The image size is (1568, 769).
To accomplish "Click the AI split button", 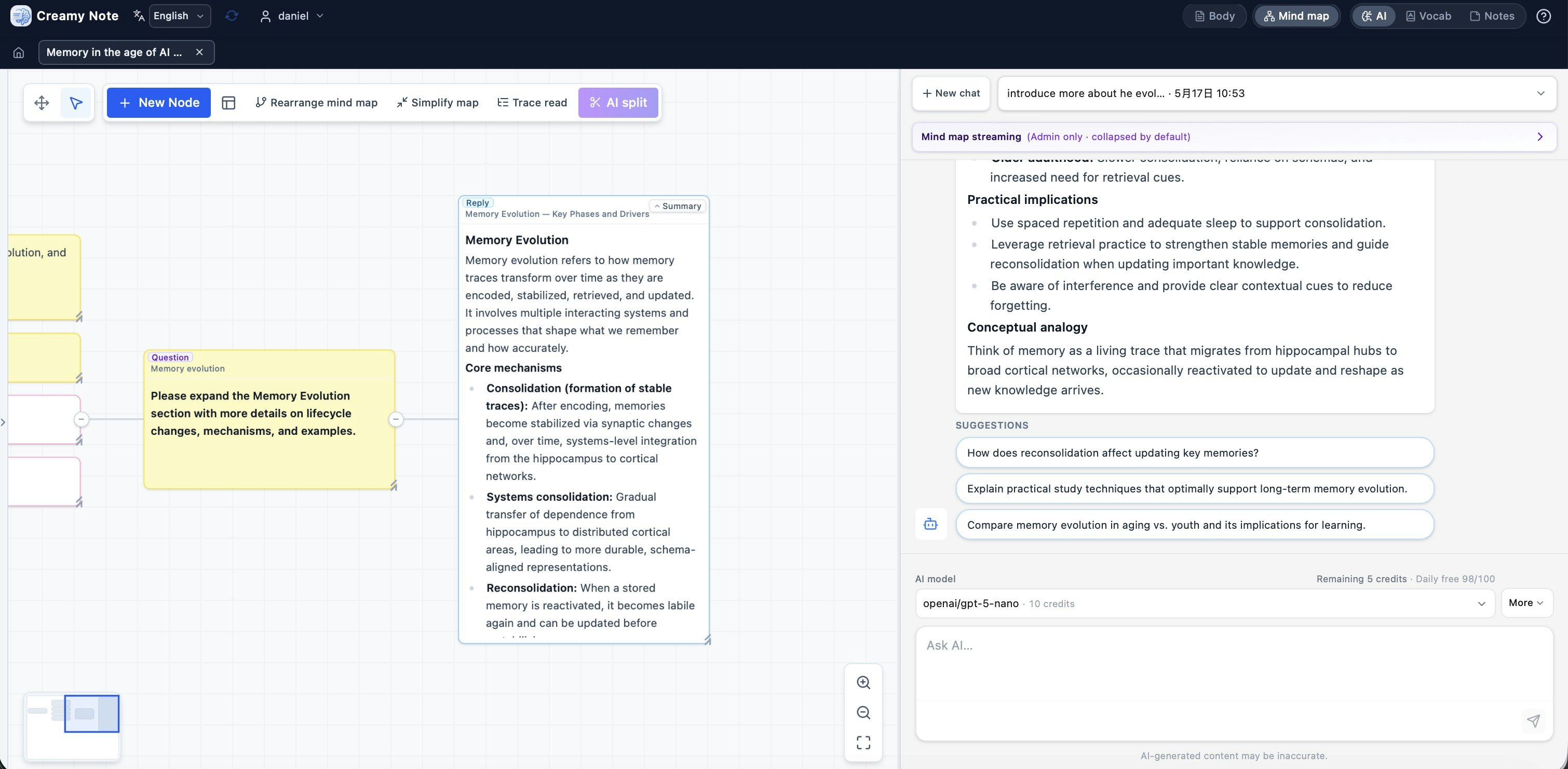I will pos(618,103).
